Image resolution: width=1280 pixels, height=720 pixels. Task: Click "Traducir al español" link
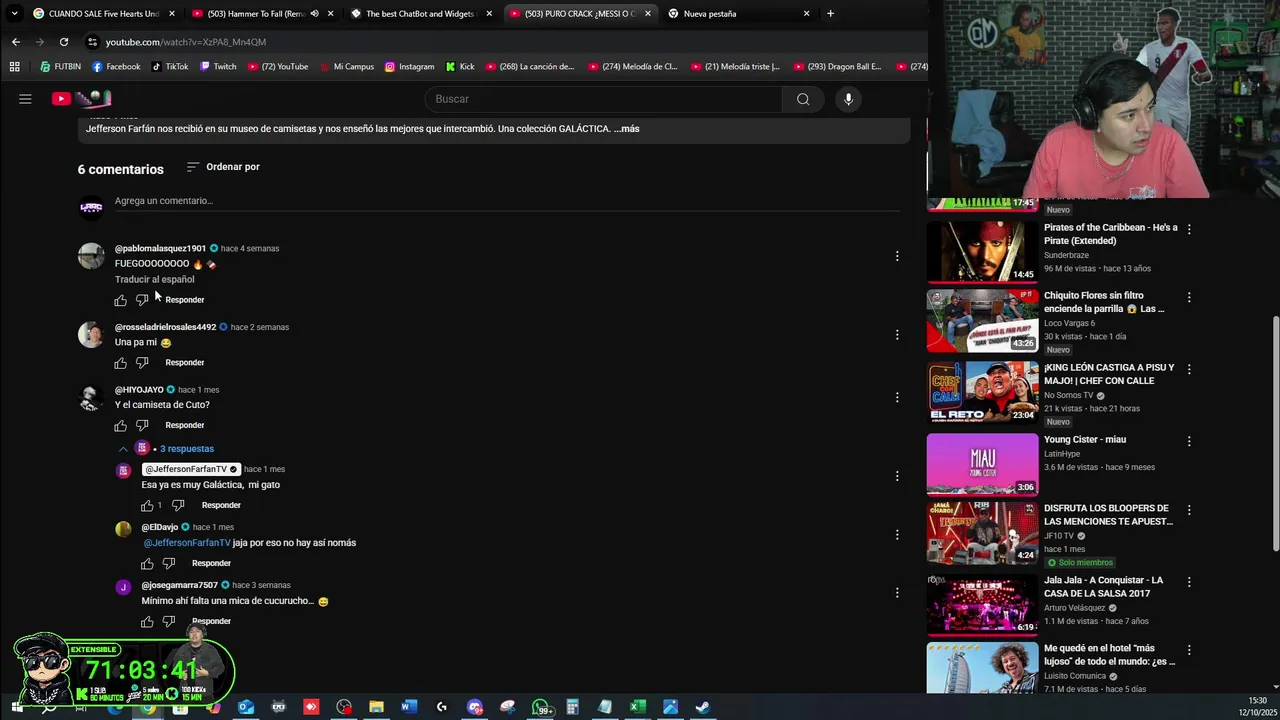pos(155,280)
